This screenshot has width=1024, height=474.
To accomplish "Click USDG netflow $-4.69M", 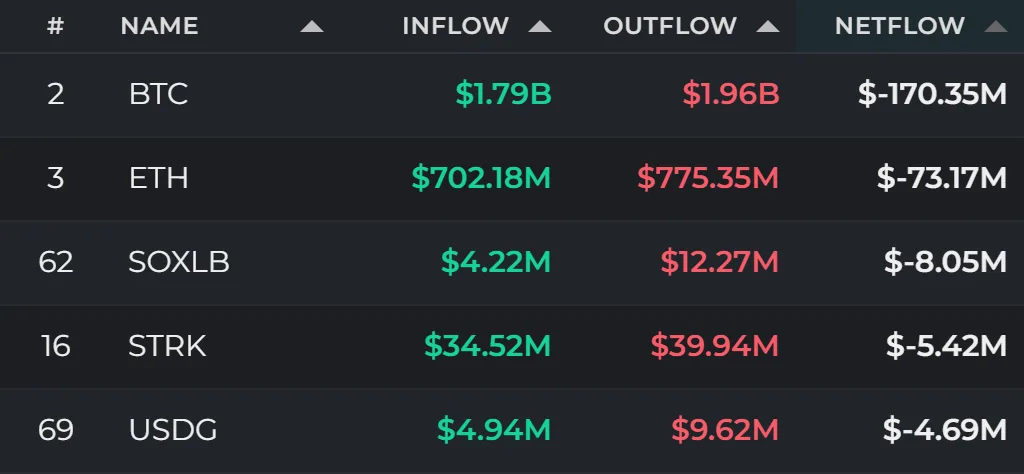I will [x=945, y=430].
